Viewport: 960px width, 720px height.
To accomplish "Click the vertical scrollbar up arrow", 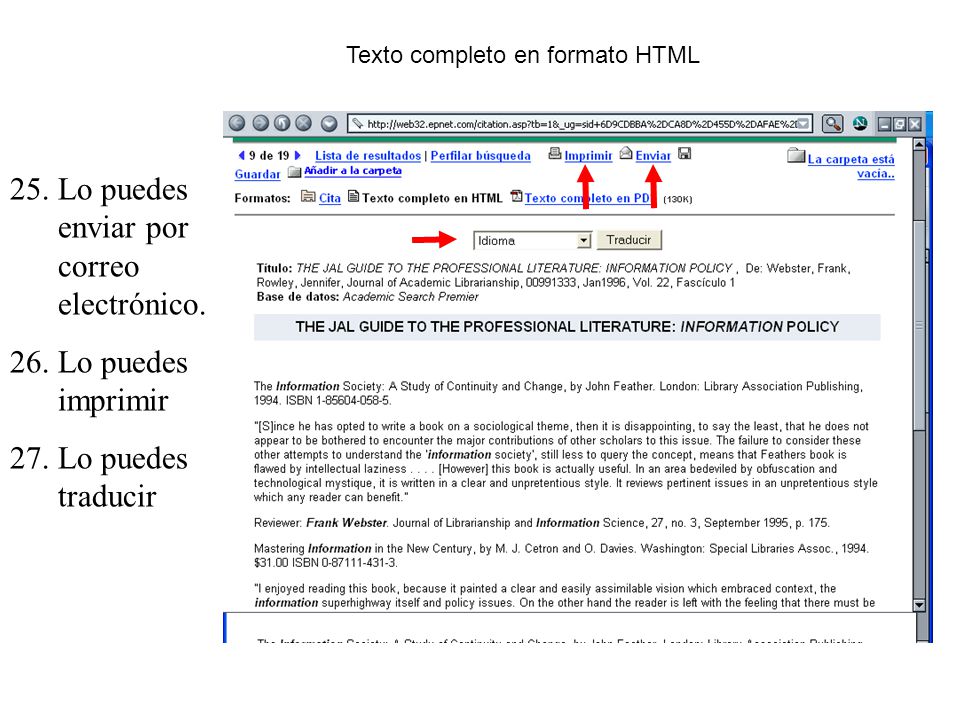I will click(x=919, y=145).
